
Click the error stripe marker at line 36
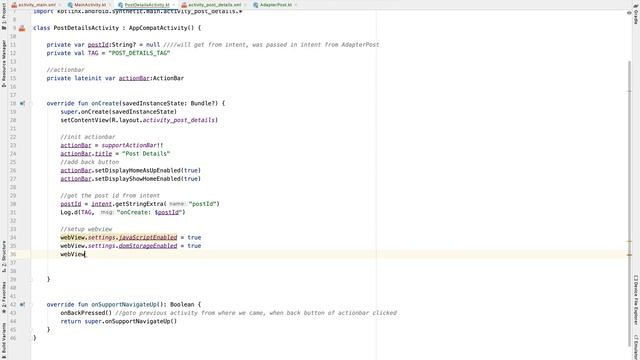click(629, 255)
